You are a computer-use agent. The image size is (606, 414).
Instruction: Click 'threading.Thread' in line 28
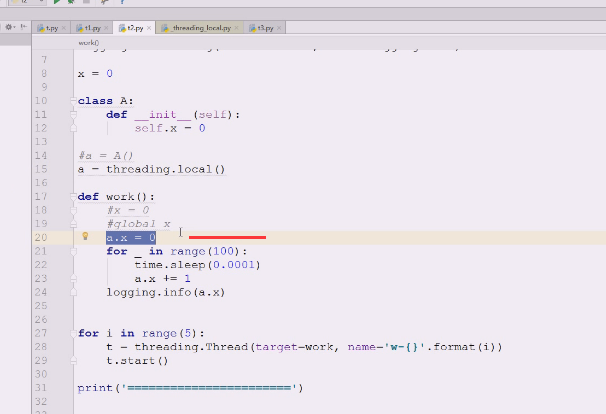click(x=191, y=347)
